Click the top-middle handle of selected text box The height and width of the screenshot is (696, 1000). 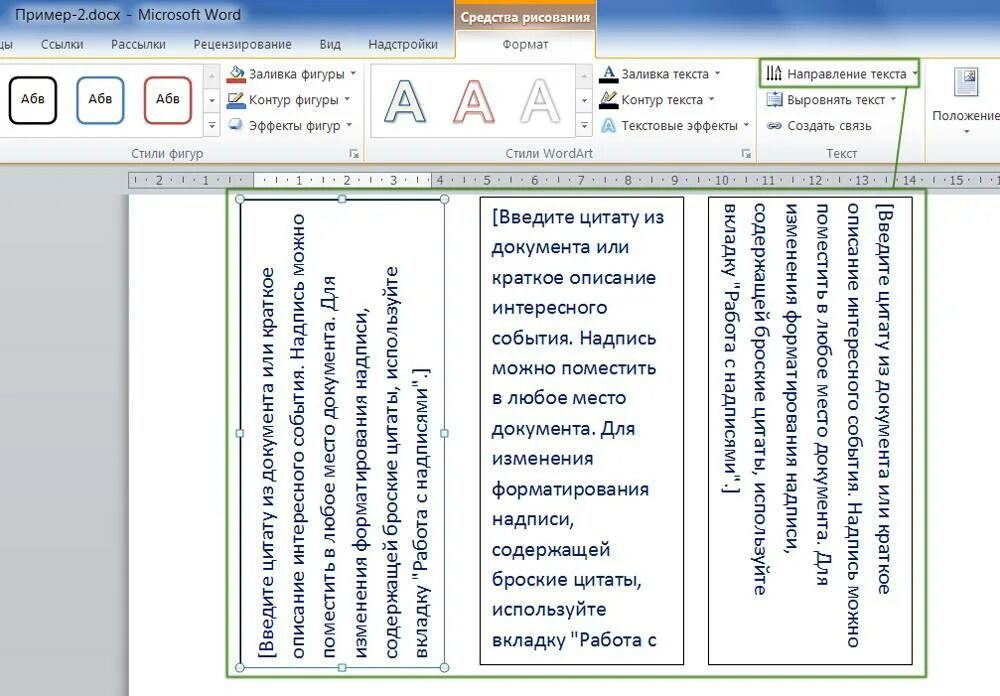point(342,200)
